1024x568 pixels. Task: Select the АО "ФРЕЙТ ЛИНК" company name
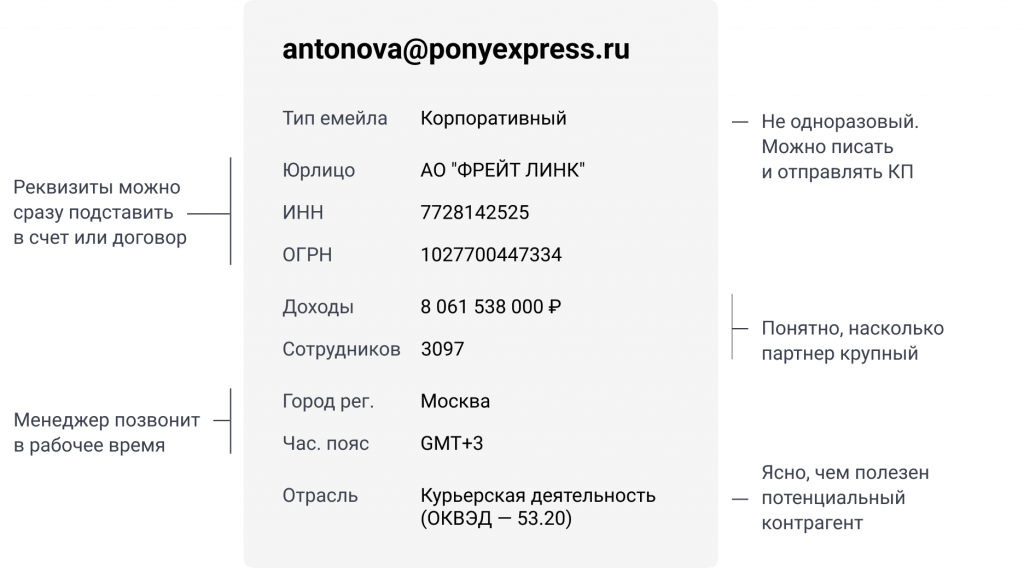[x=502, y=170]
